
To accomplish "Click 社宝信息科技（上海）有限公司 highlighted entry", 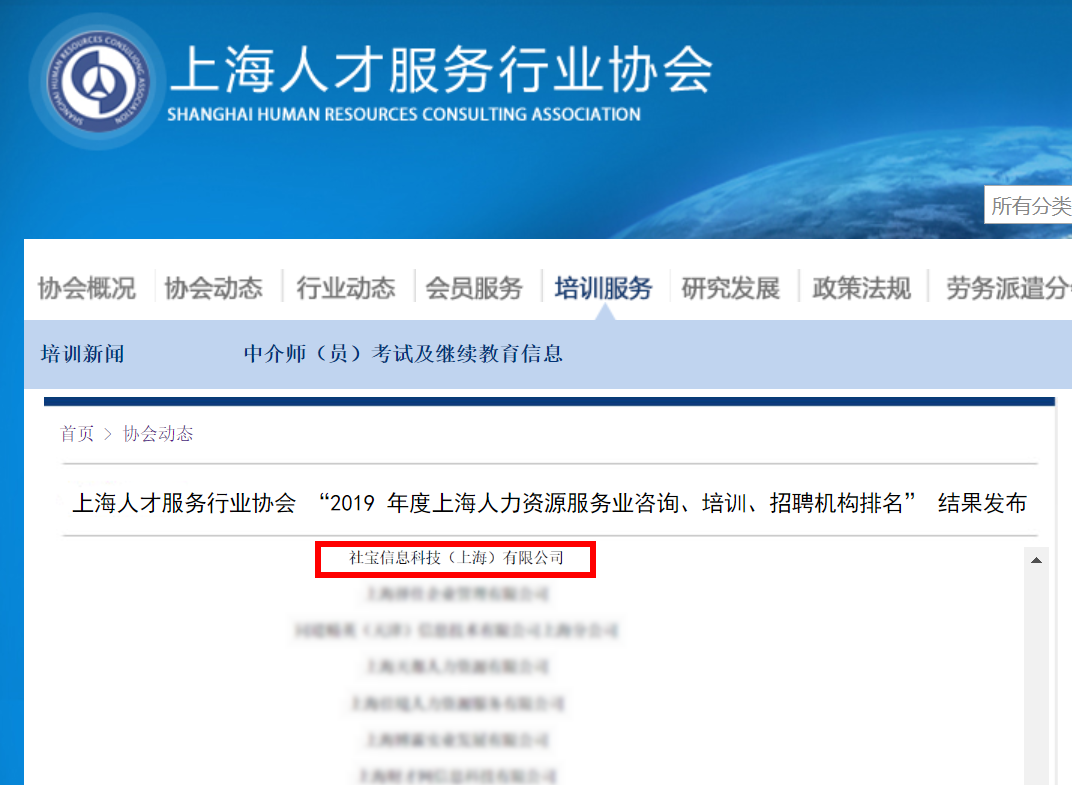I will [457, 559].
